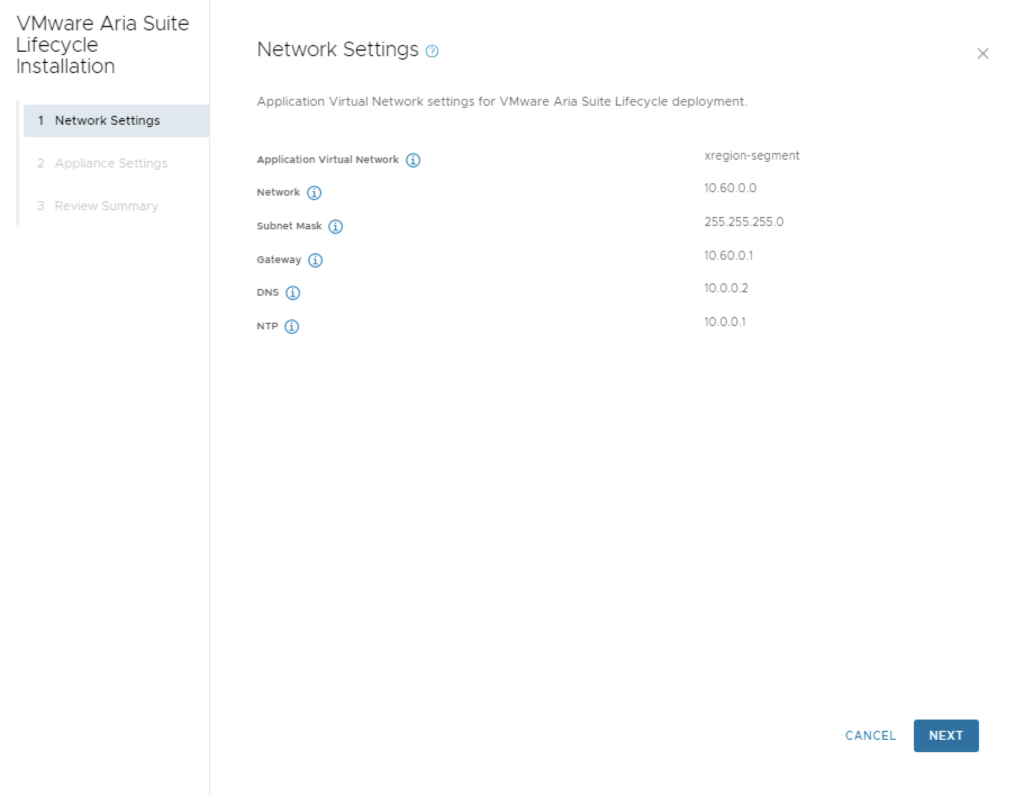Image resolution: width=1024 pixels, height=796 pixels.
Task: Click the NTP server value 10.0.0.1
Action: tap(725, 322)
